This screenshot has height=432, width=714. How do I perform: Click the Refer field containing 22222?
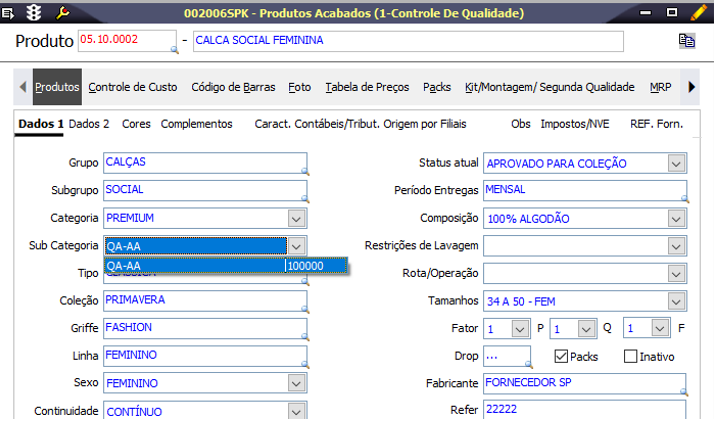[x=584, y=410]
